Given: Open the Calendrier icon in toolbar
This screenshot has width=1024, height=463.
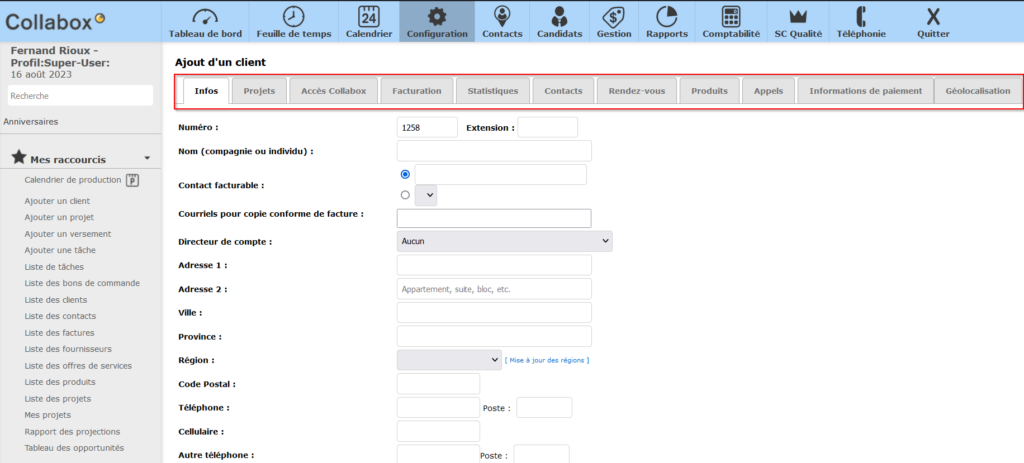Looking at the screenshot, I should (x=368, y=16).
